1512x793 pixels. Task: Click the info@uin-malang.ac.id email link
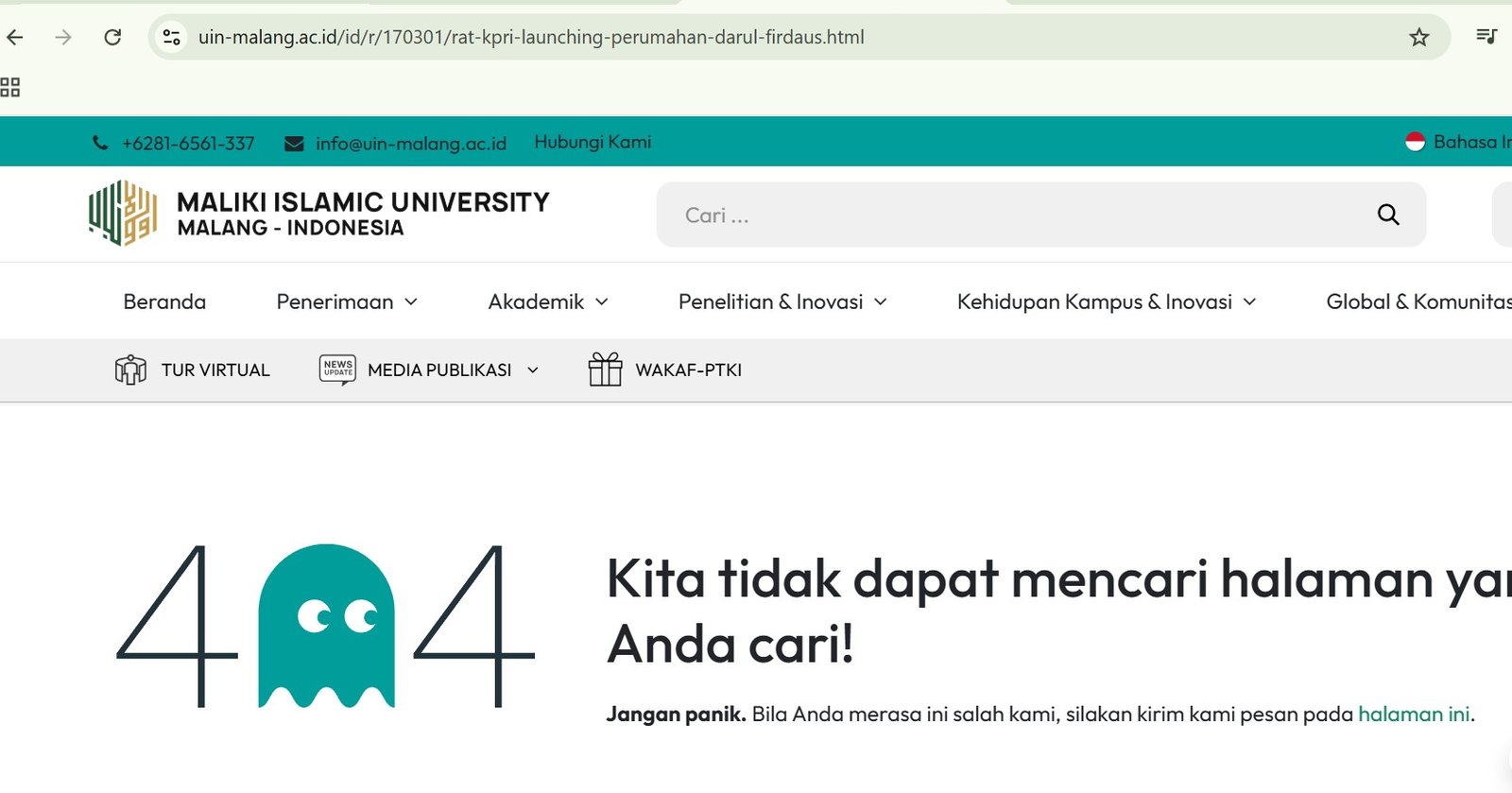(x=411, y=144)
